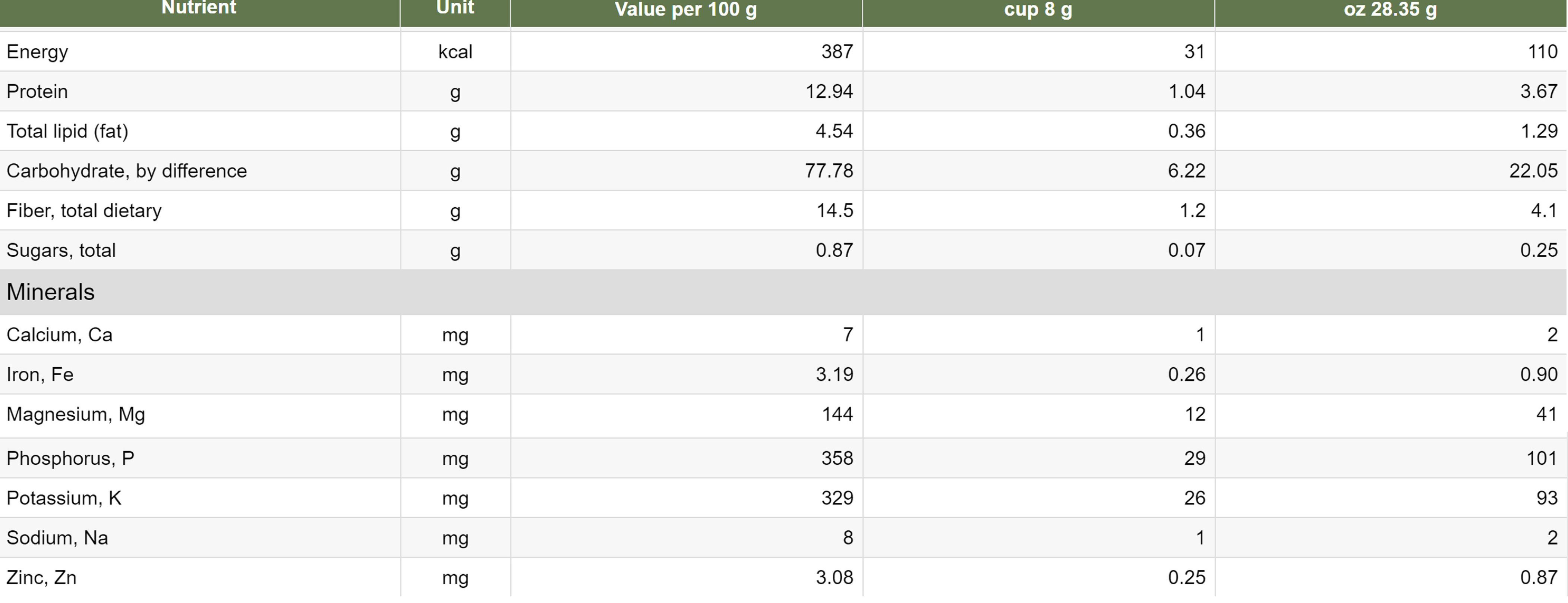The width and height of the screenshot is (1568, 603).
Task: Click the Sugars, total label
Action: [x=61, y=250]
